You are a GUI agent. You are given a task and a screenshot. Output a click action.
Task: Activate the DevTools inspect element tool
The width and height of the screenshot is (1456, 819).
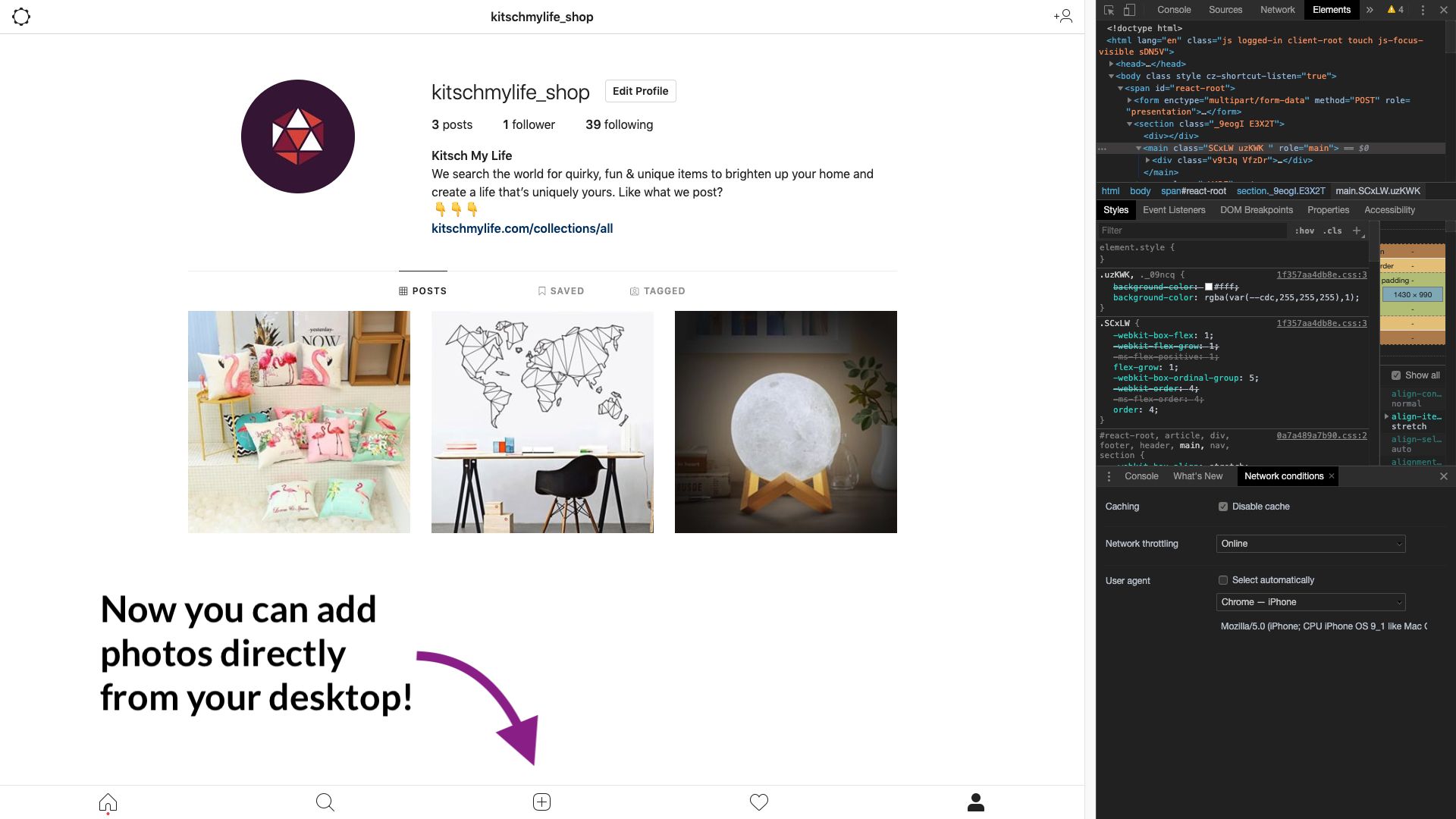(1108, 10)
